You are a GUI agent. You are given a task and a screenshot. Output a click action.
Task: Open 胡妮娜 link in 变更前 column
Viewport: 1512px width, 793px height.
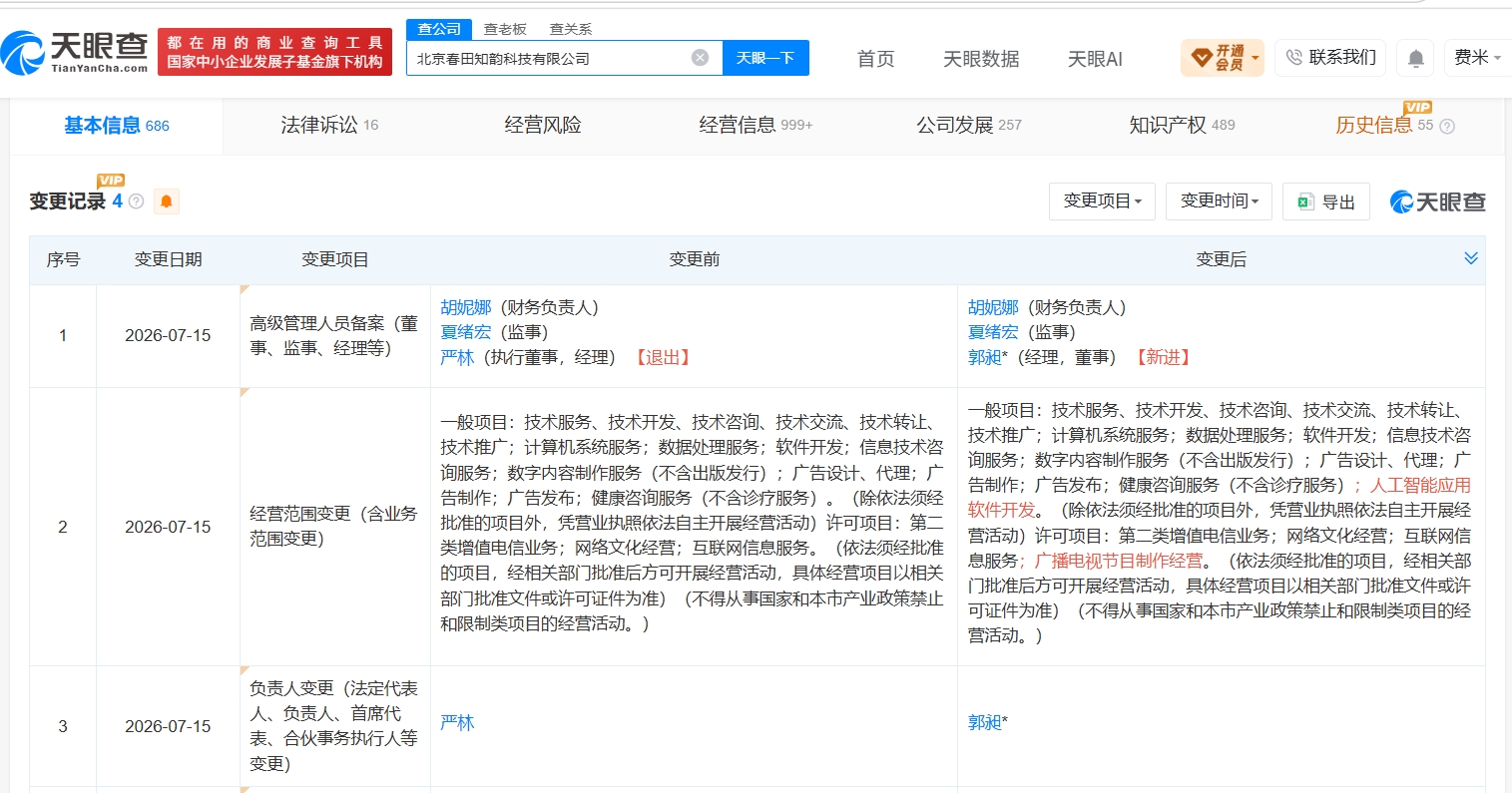point(466,307)
